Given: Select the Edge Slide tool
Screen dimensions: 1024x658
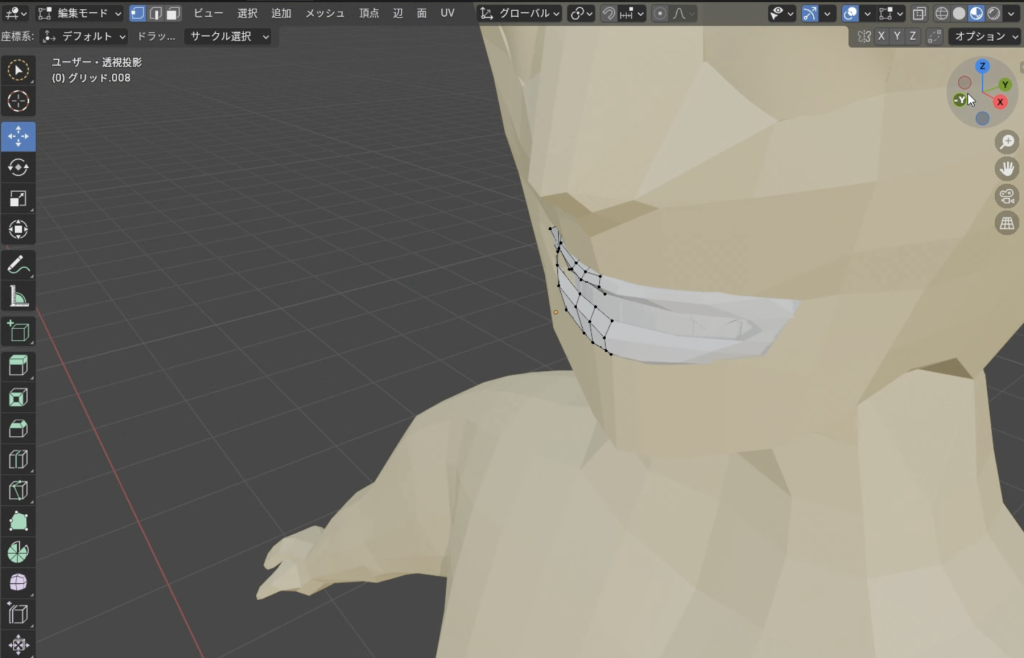Looking at the screenshot, I should click(18, 614).
